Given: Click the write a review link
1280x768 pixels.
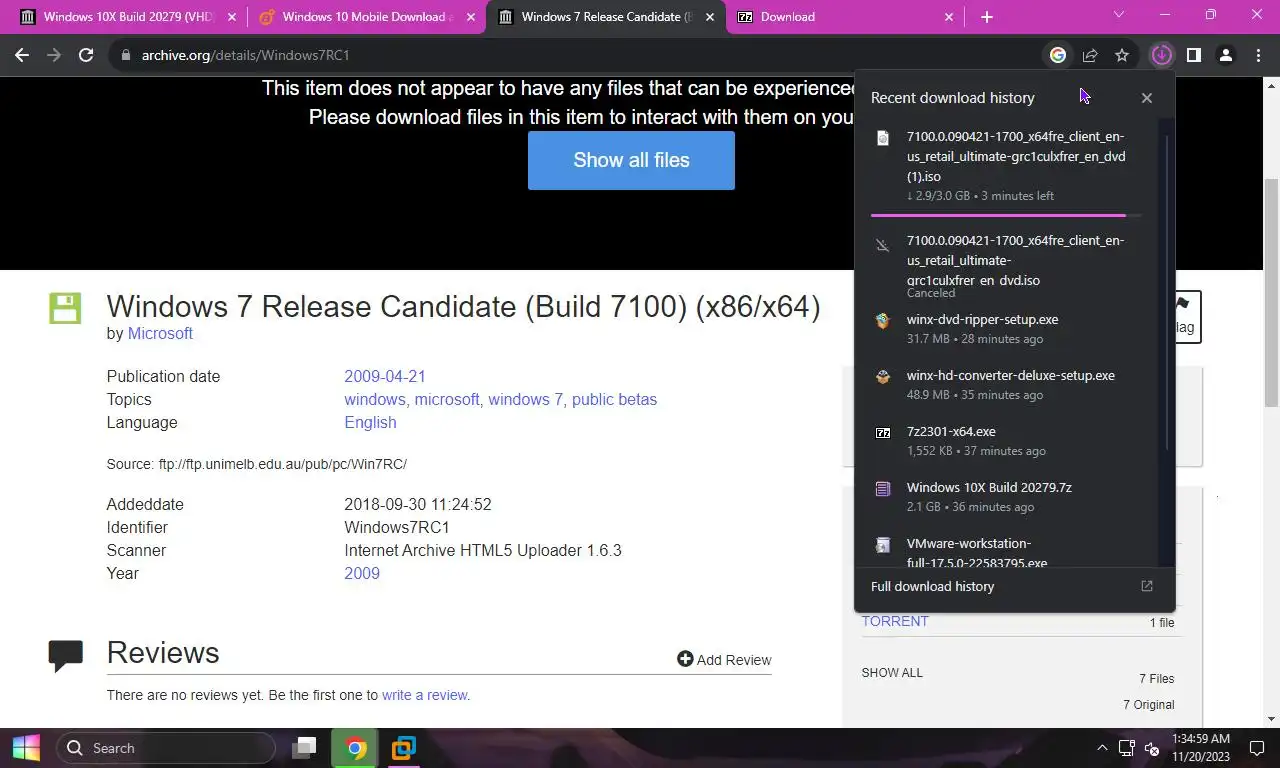Looking at the screenshot, I should (x=424, y=694).
